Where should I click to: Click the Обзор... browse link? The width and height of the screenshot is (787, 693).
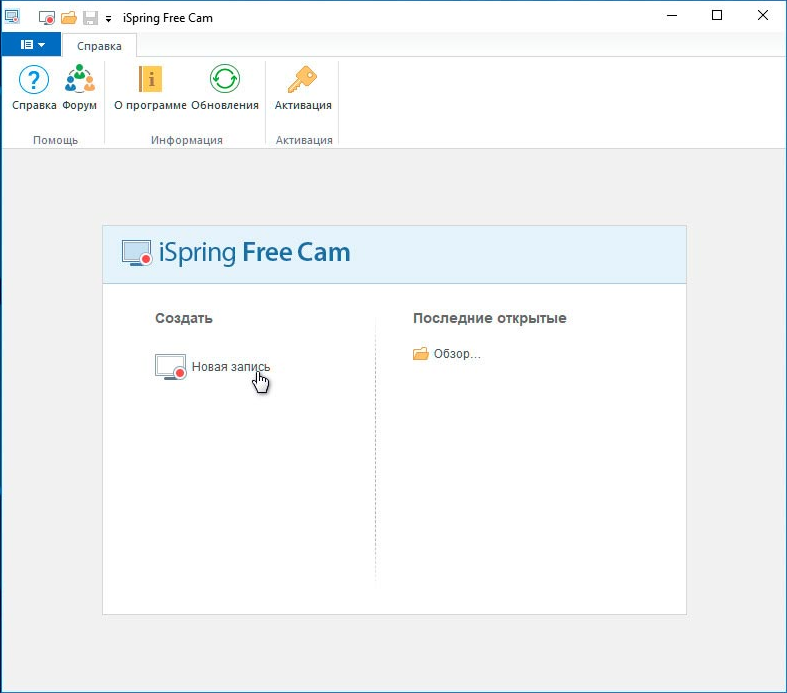[447, 354]
